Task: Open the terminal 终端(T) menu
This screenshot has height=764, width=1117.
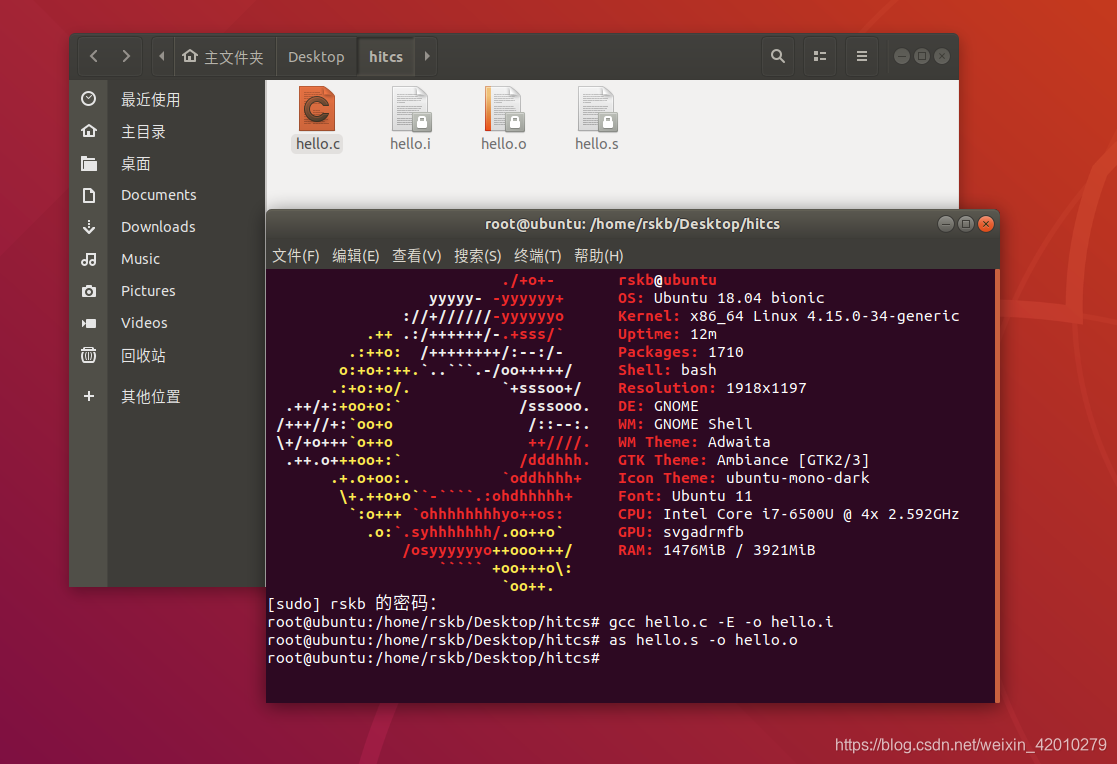Action: (x=537, y=256)
